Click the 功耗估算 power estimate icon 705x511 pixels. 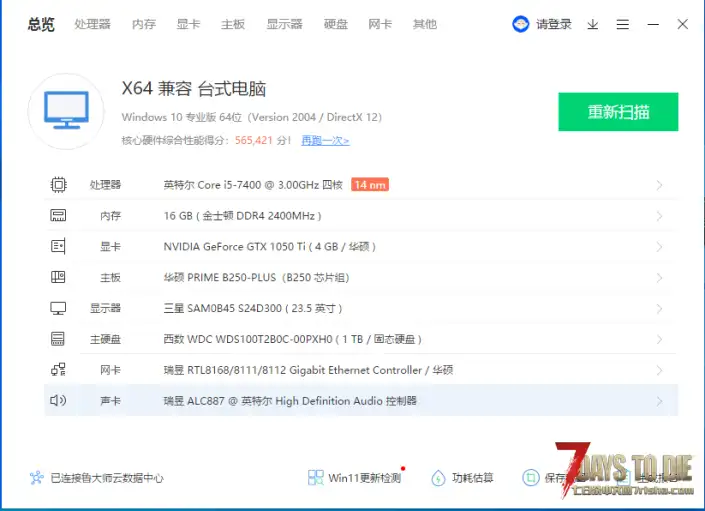(438, 478)
